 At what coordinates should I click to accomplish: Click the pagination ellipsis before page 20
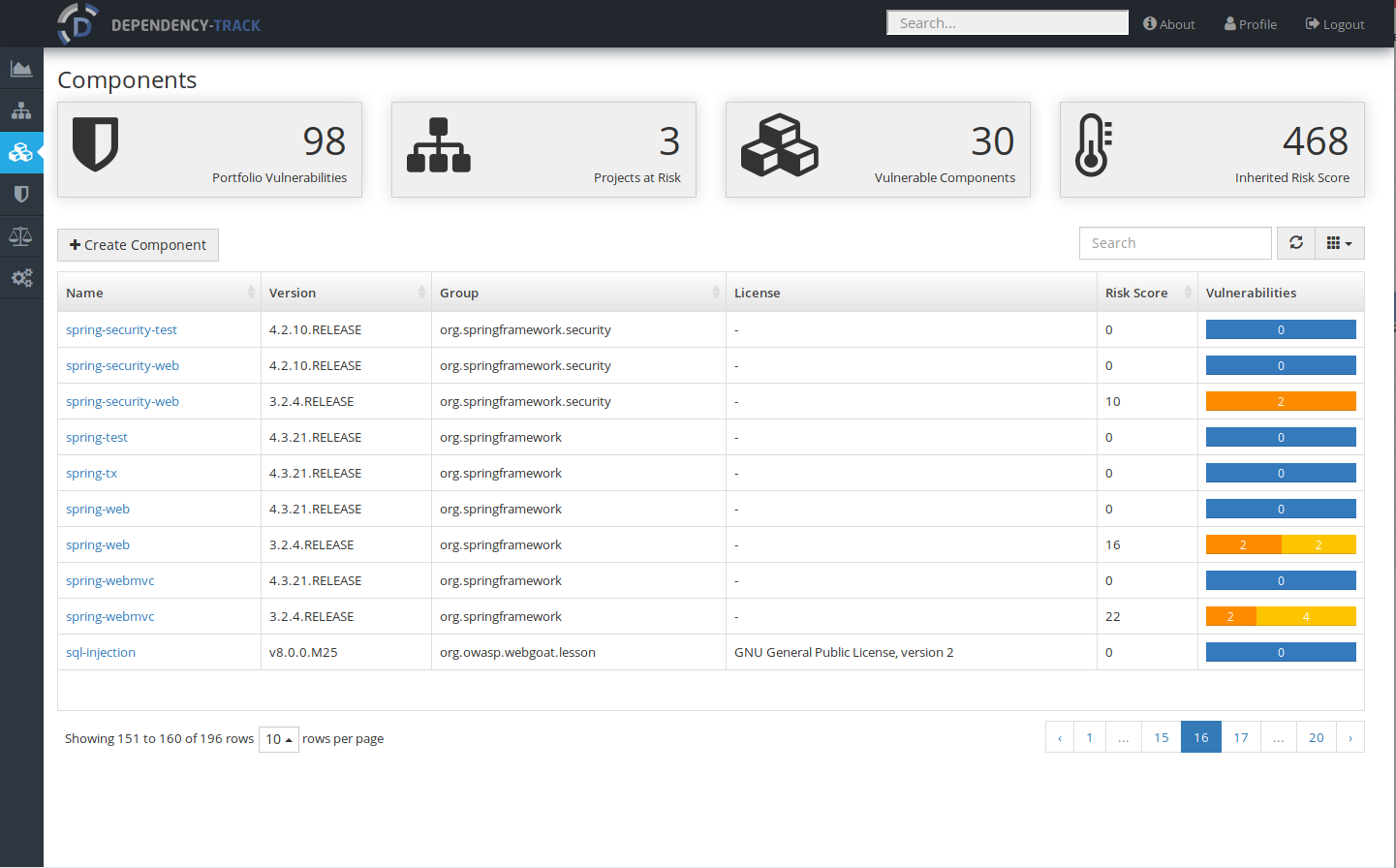tap(1279, 737)
